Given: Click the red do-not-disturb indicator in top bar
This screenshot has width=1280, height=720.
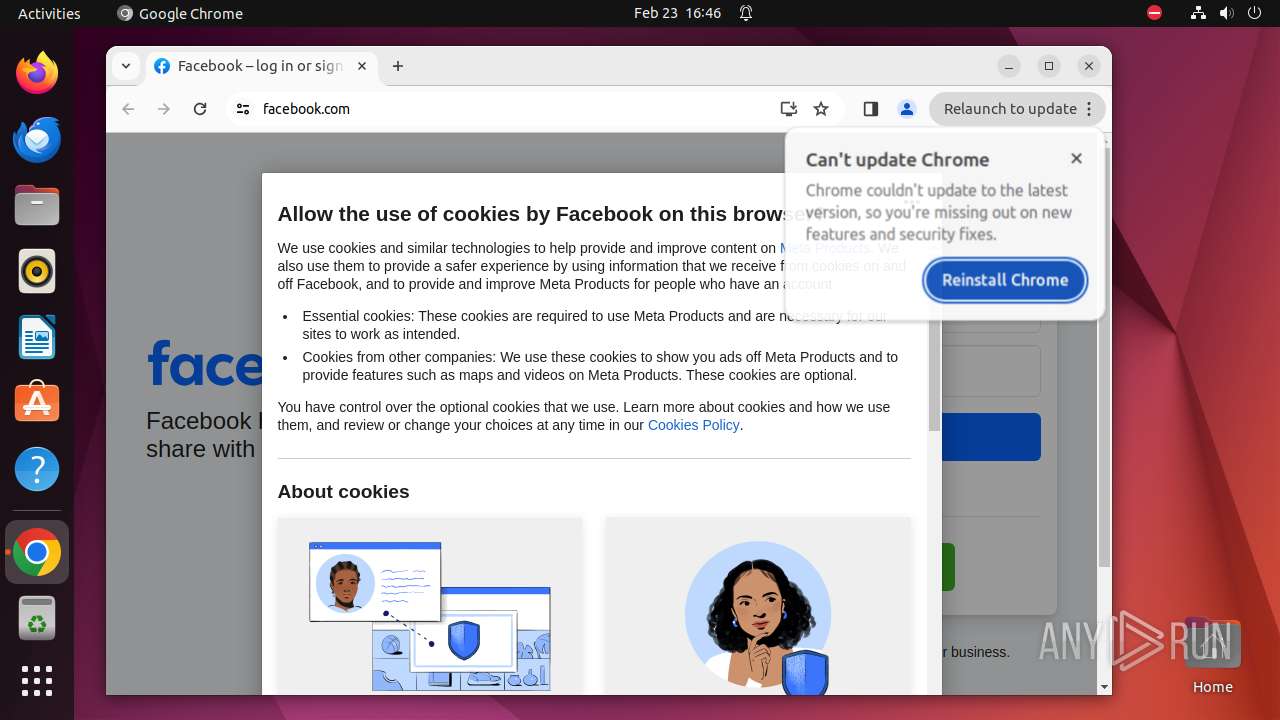Looking at the screenshot, I should pos(1154,13).
